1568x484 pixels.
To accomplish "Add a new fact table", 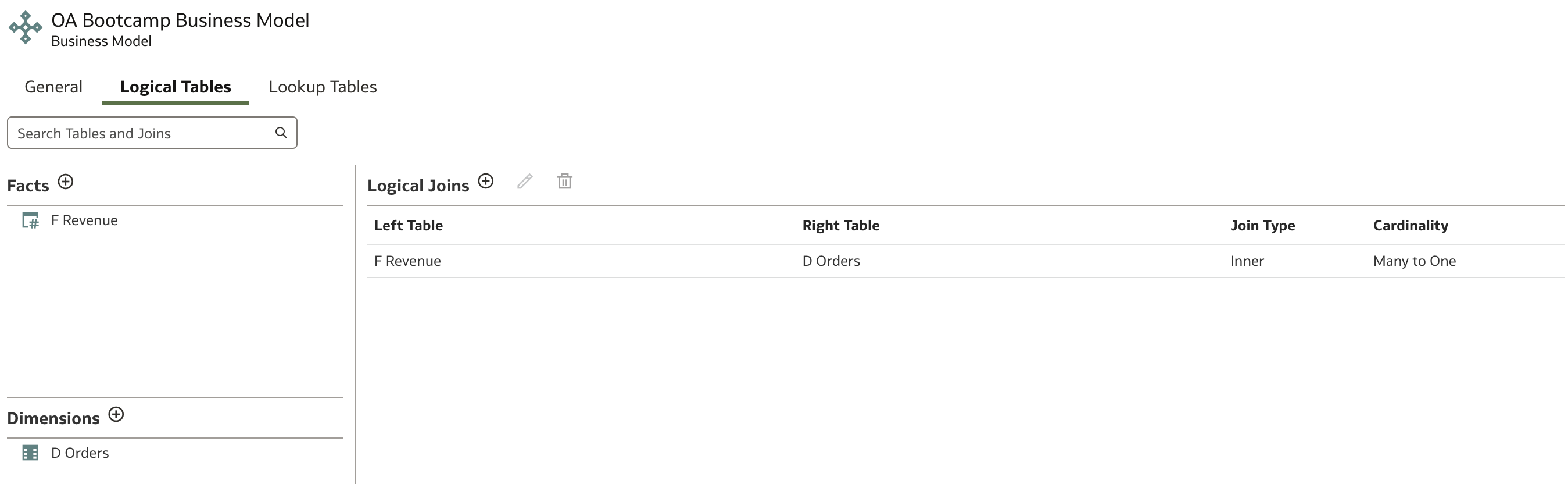I will tap(66, 181).
